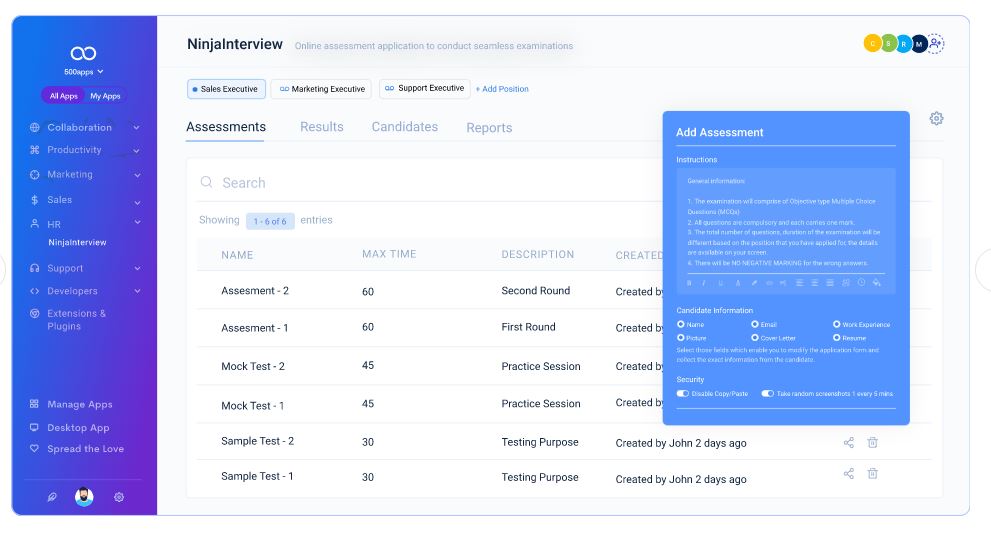Expand the Productivity section chevron

(137, 151)
